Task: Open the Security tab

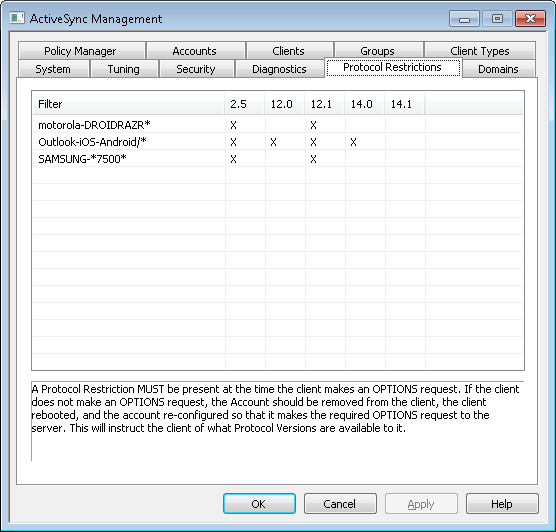Action: pyautogui.click(x=196, y=69)
